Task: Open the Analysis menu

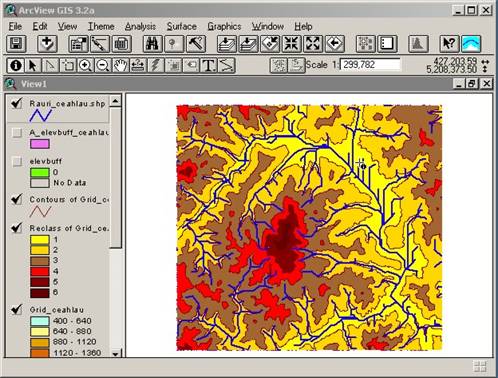Action: pos(140,26)
